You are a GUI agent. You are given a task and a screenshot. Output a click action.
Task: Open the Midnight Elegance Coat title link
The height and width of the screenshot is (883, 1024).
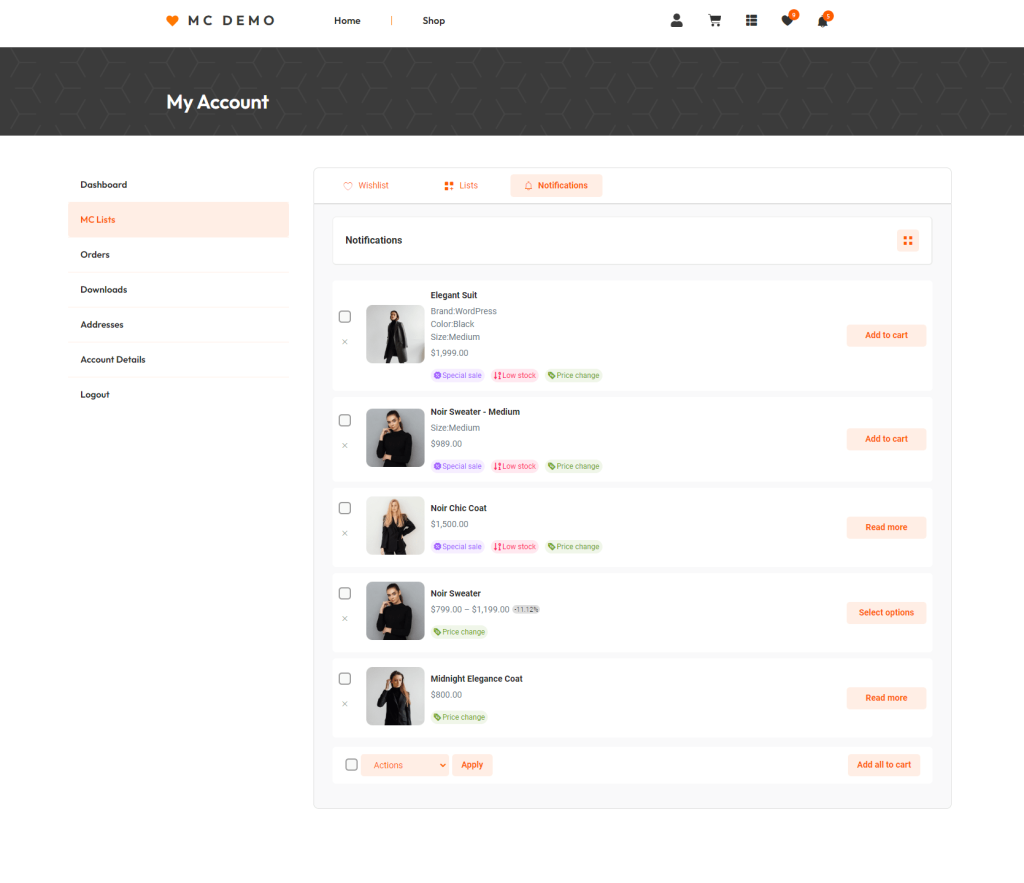[x=477, y=679]
